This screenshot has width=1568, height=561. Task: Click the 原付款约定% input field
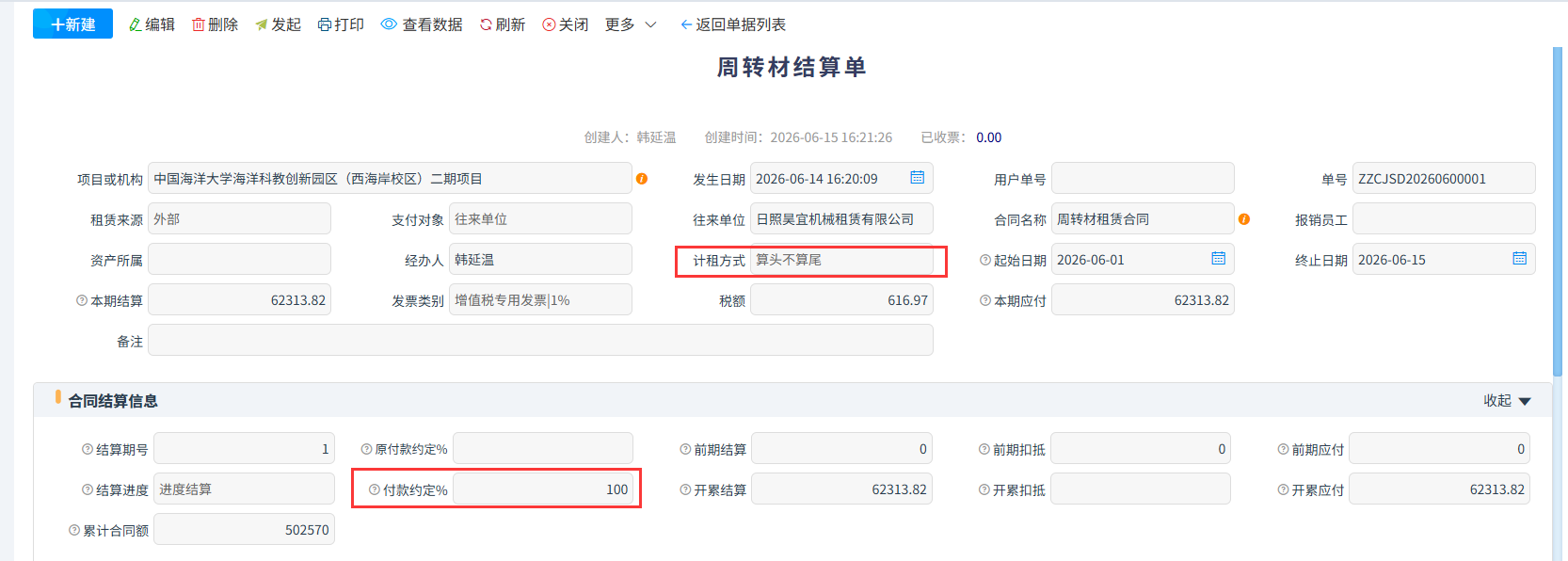click(543, 448)
